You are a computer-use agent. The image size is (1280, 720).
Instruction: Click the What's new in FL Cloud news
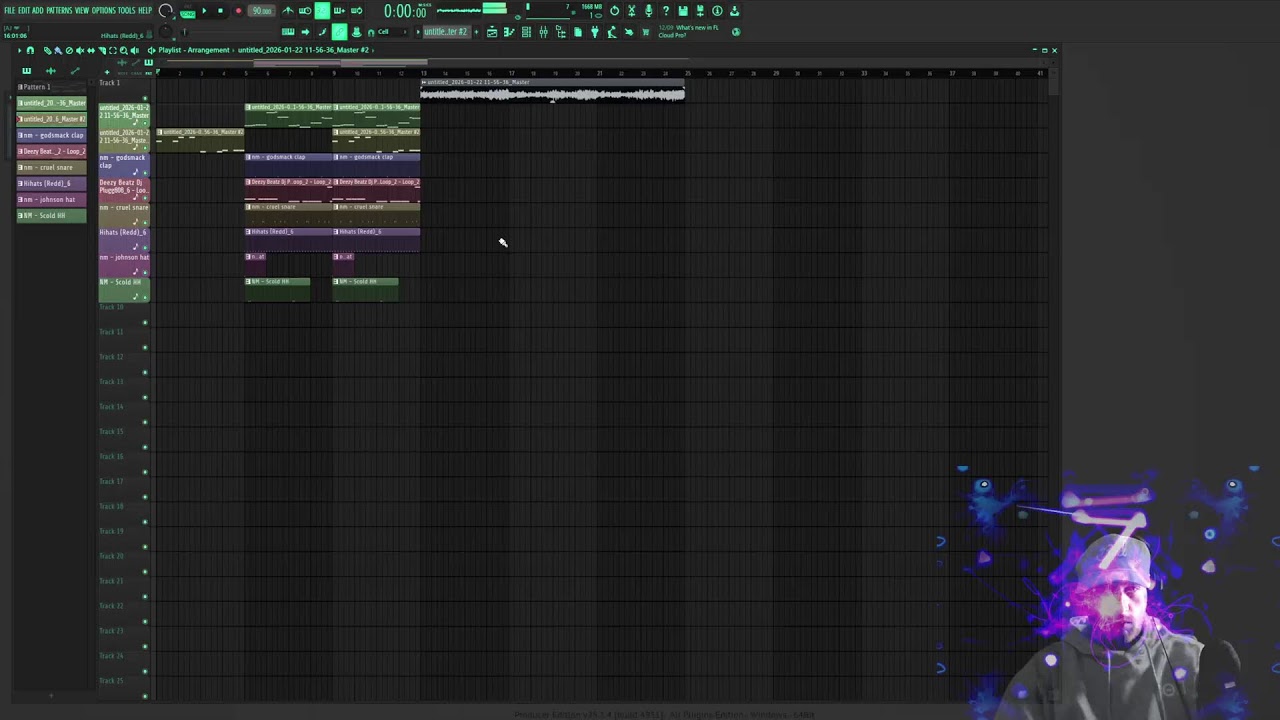coord(690,31)
